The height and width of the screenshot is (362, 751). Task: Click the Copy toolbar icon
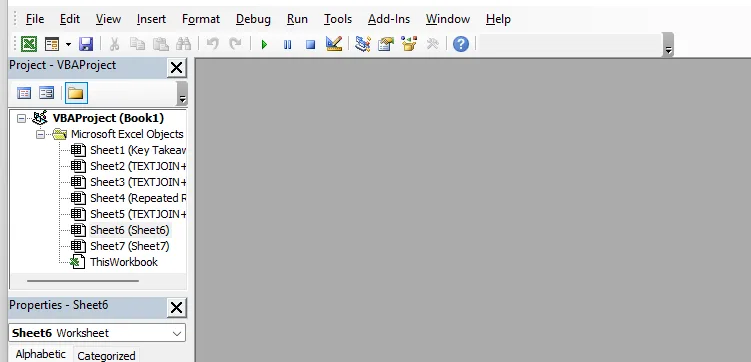pos(137,44)
